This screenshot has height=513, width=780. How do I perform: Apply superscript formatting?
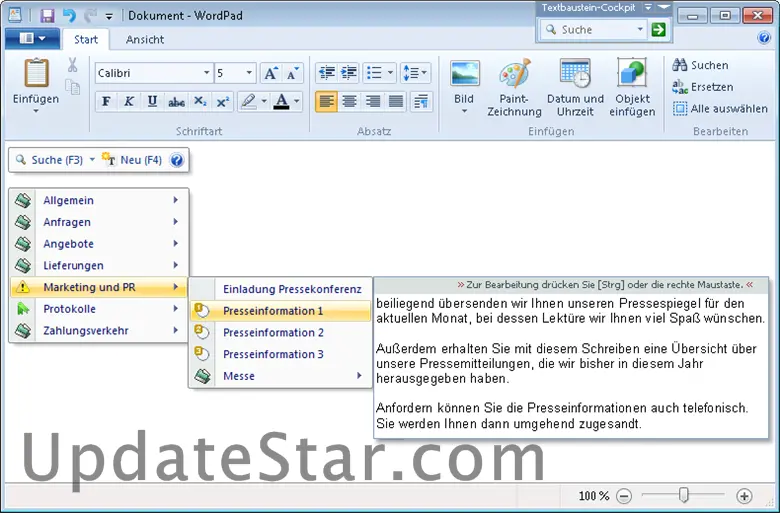point(222,102)
